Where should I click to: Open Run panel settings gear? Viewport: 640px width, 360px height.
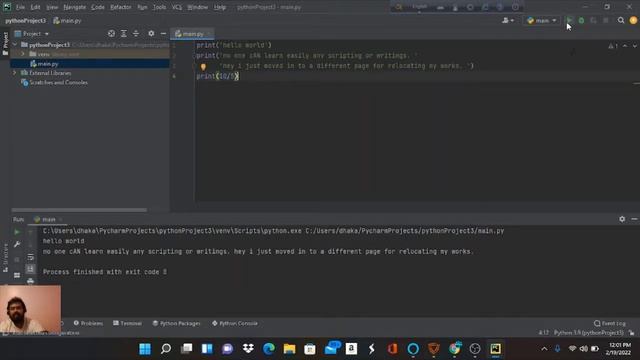[622, 219]
